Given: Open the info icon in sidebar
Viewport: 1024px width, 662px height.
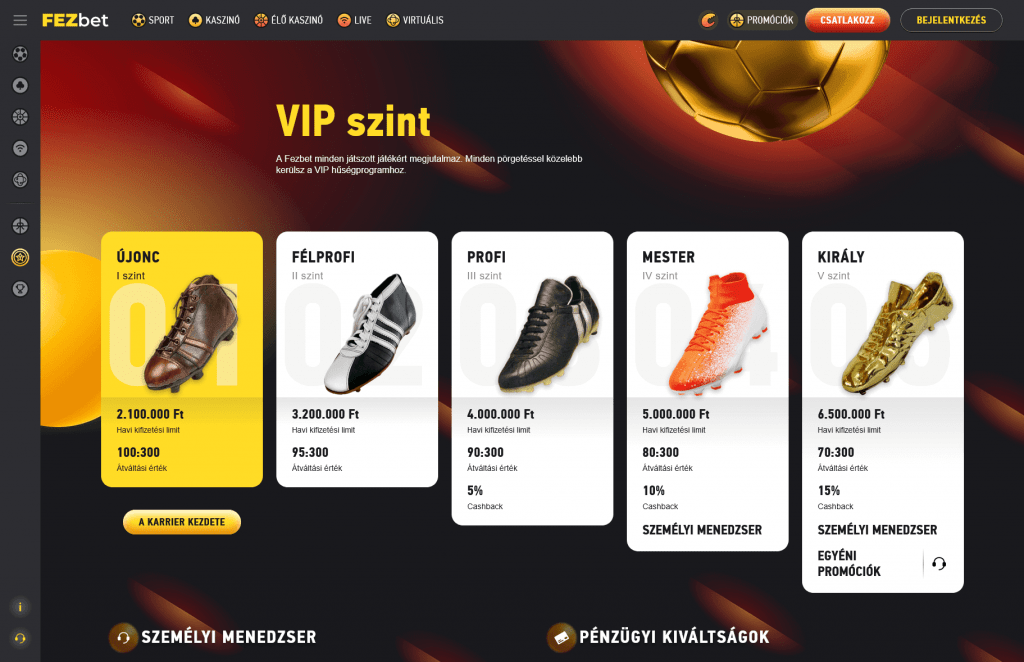Looking at the screenshot, I should tap(20, 607).
